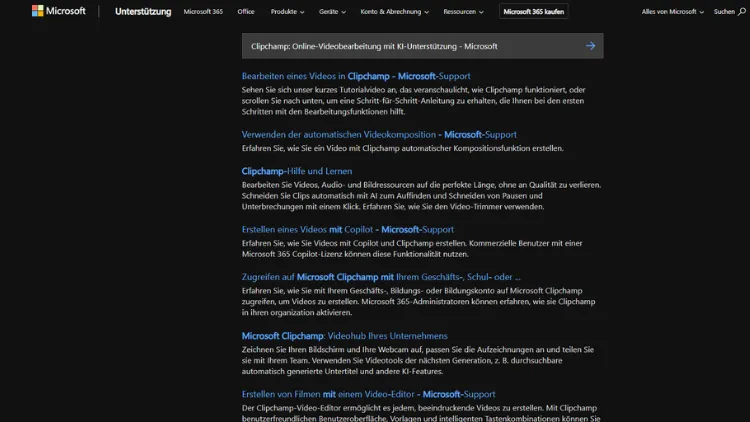Click the Microsoft 365 kaufen button

coord(533,11)
